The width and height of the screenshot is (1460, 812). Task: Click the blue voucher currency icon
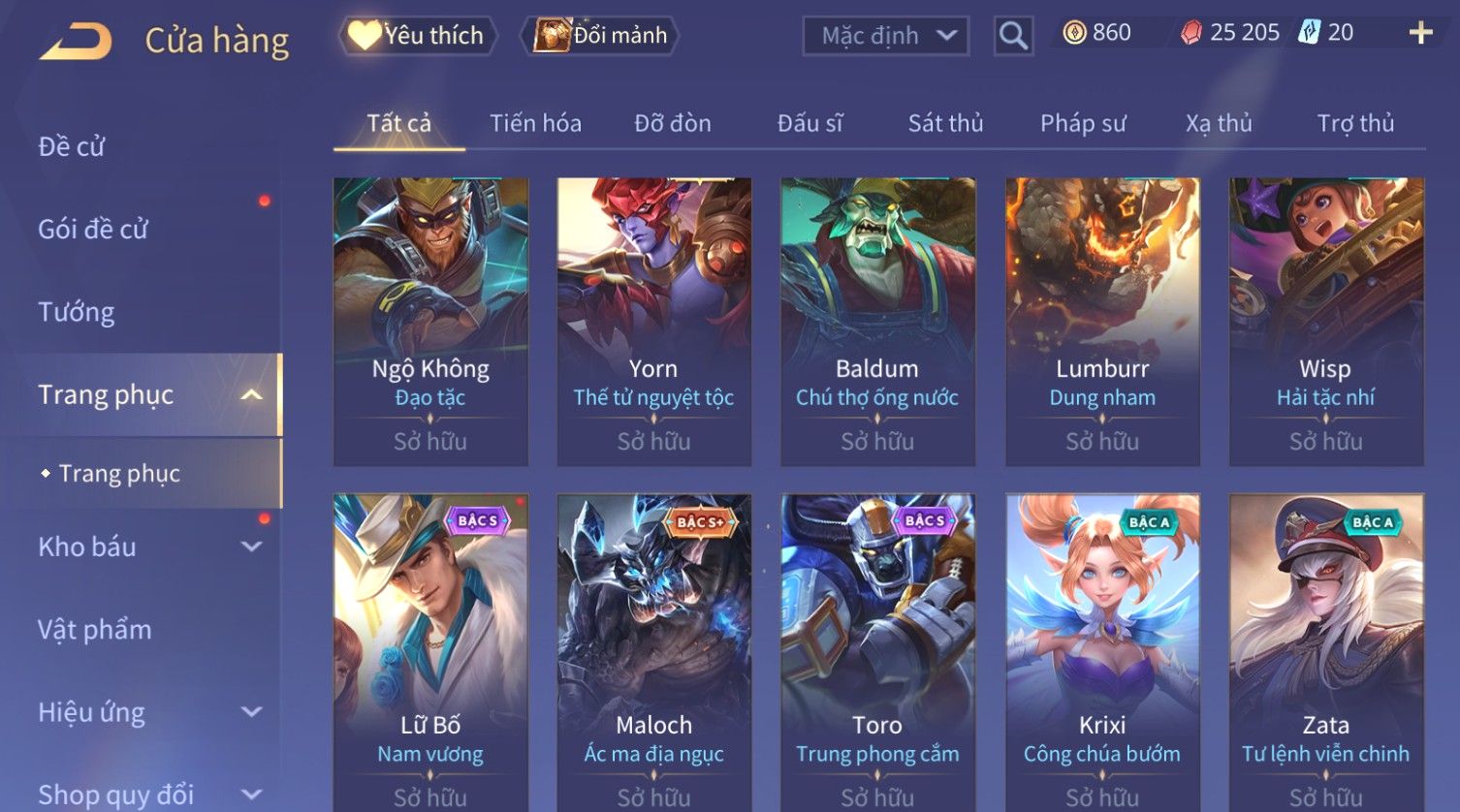[1309, 32]
